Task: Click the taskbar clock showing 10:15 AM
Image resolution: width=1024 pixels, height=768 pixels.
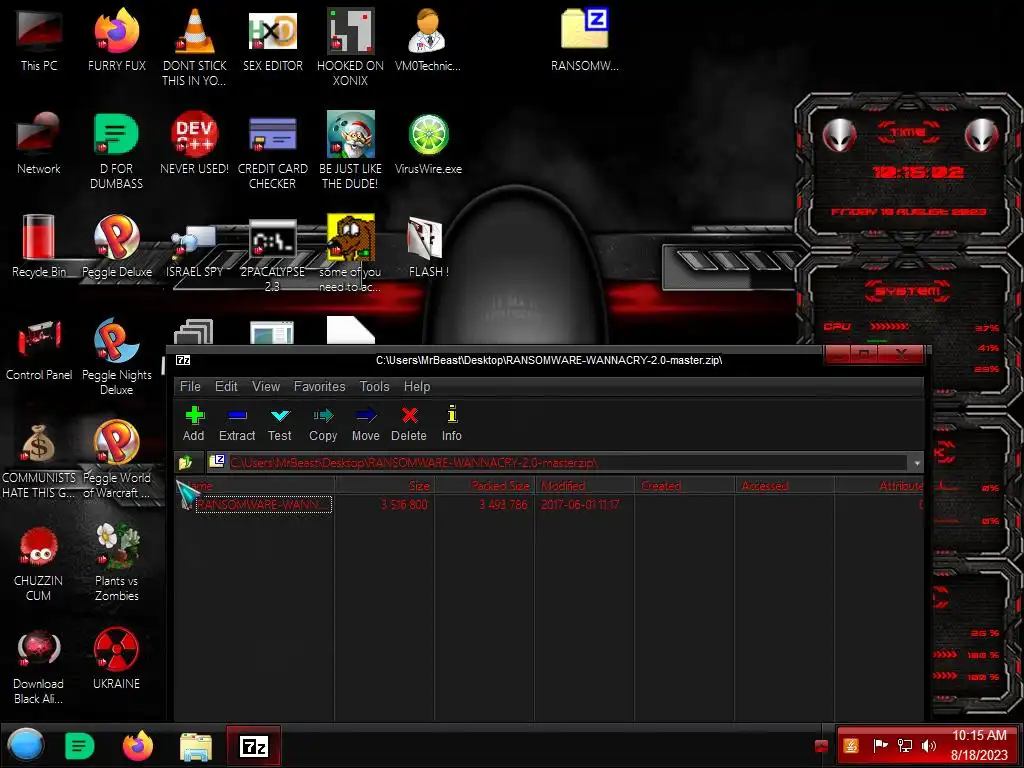Action: pyautogui.click(x=978, y=745)
